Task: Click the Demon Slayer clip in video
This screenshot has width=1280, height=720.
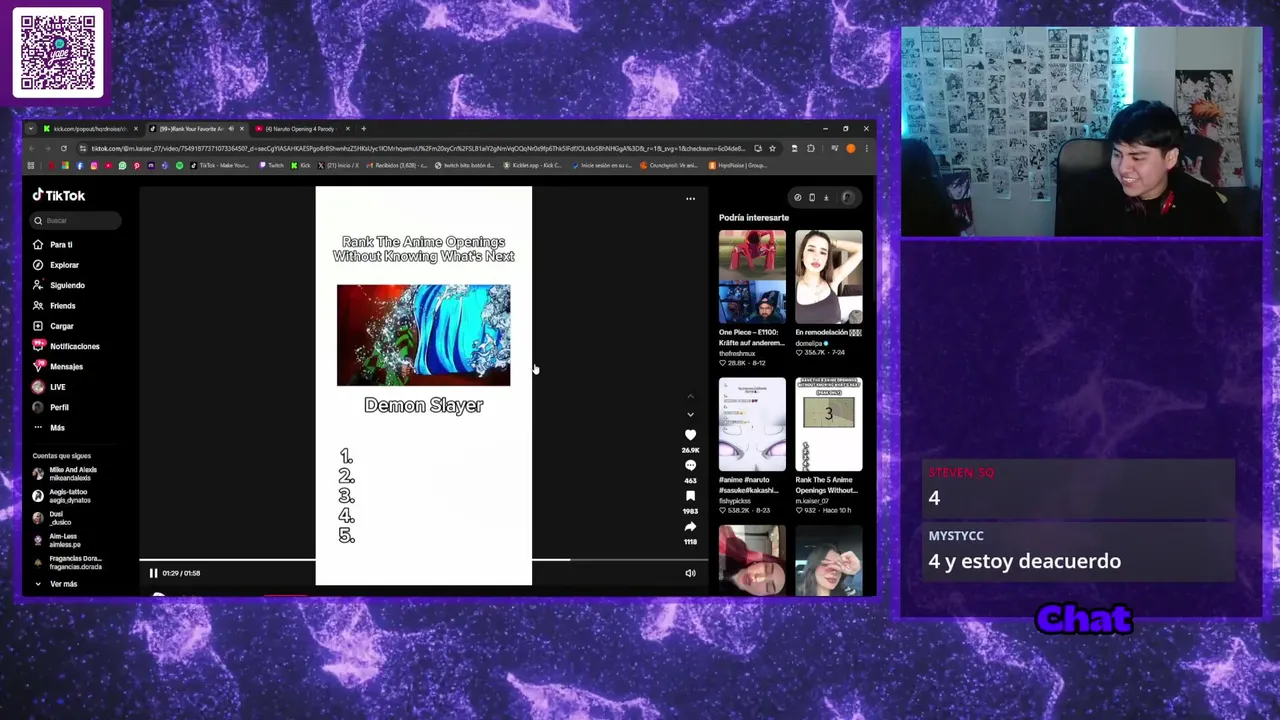Action: click(x=423, y=335)
